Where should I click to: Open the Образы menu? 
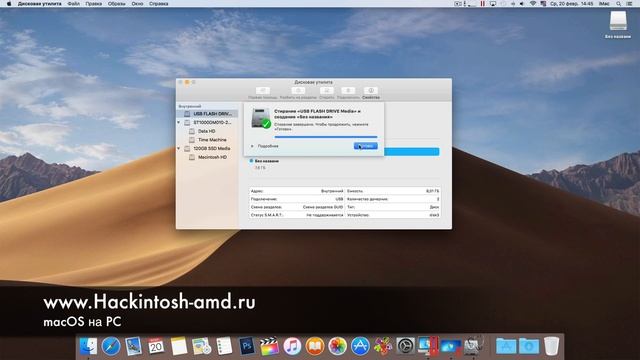pyautogui.click(x=117, y=4)
